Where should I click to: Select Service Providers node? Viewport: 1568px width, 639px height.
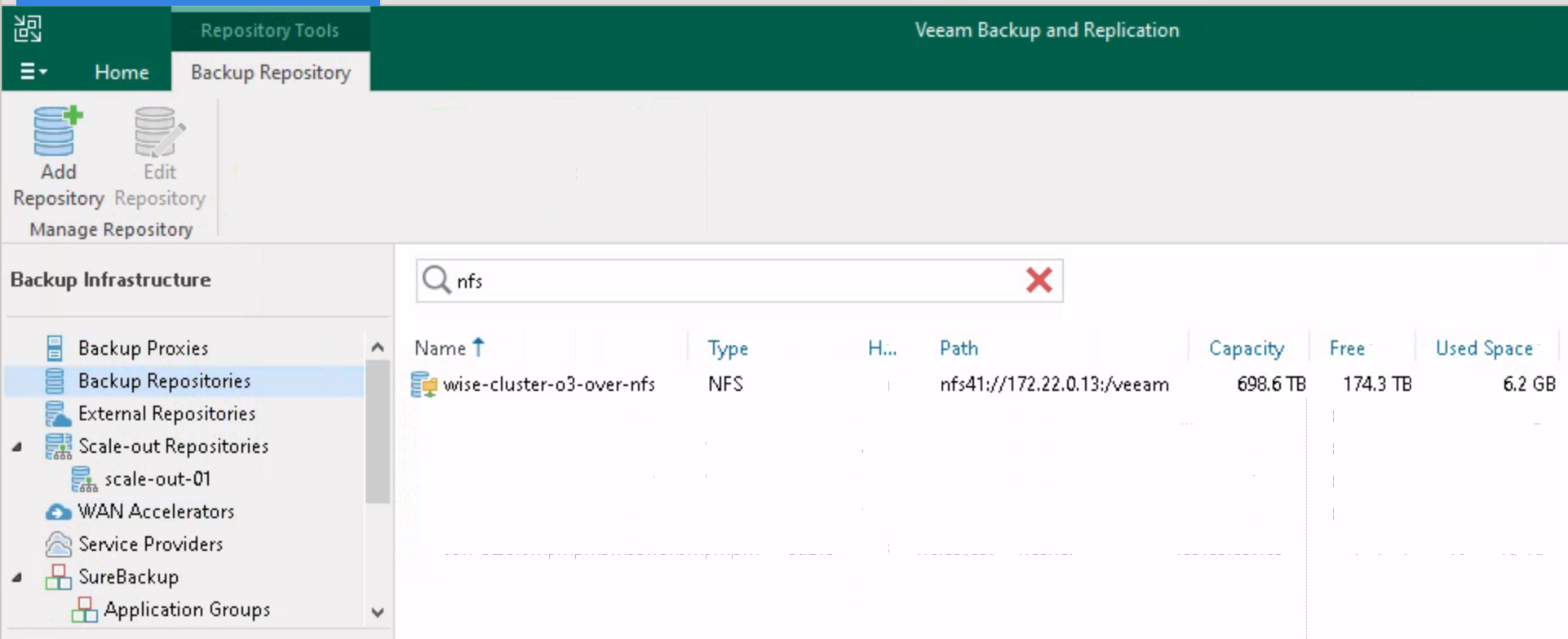150,544
